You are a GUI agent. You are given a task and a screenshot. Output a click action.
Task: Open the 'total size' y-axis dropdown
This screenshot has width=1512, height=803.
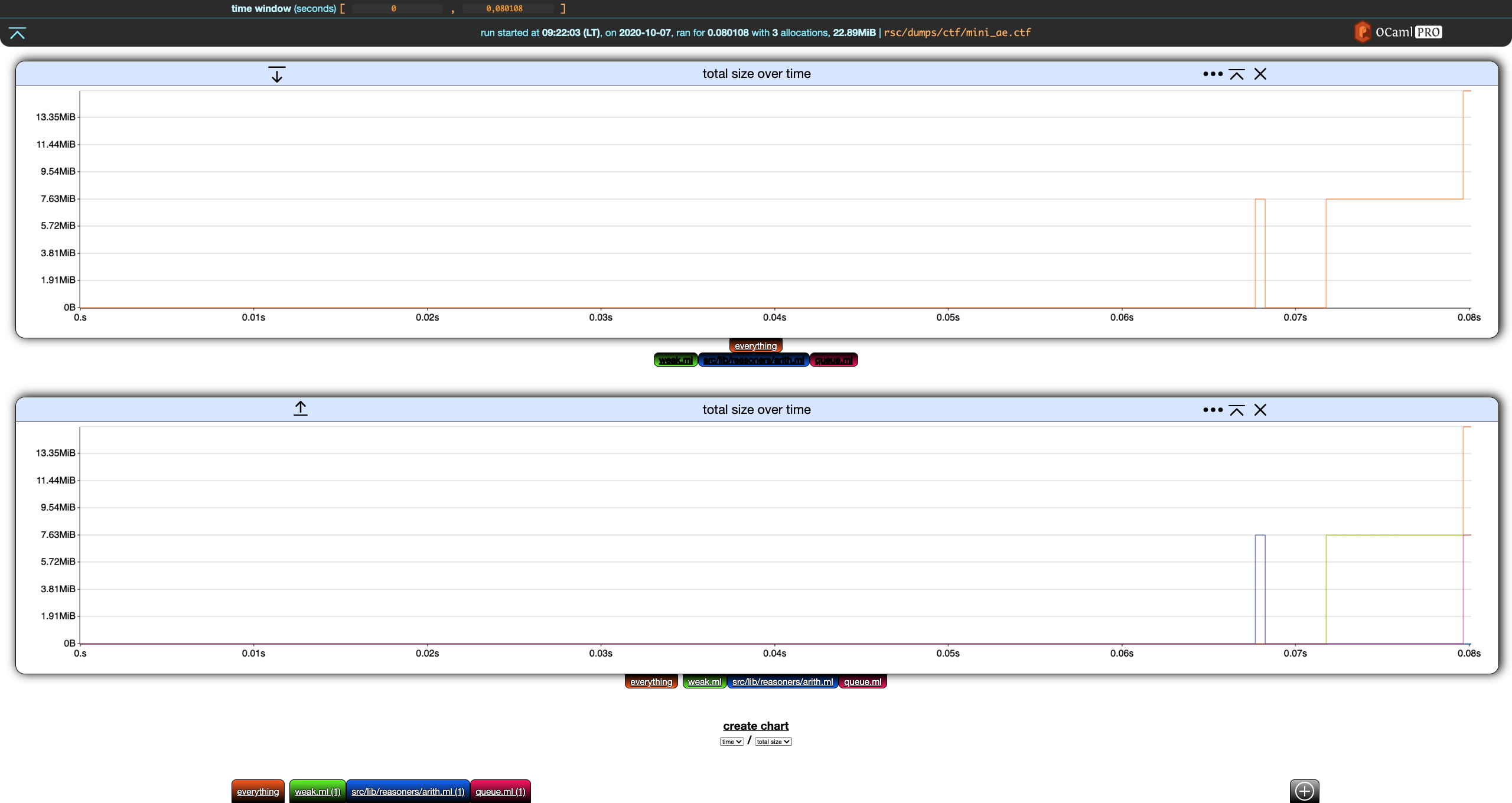[x=773, y=742]
